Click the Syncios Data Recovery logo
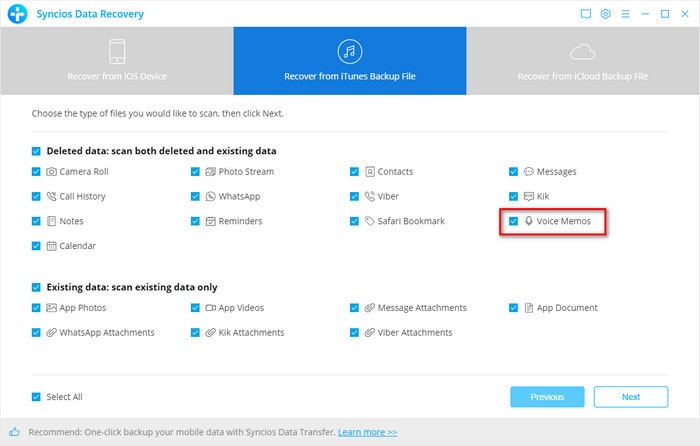 click(17, 13)
